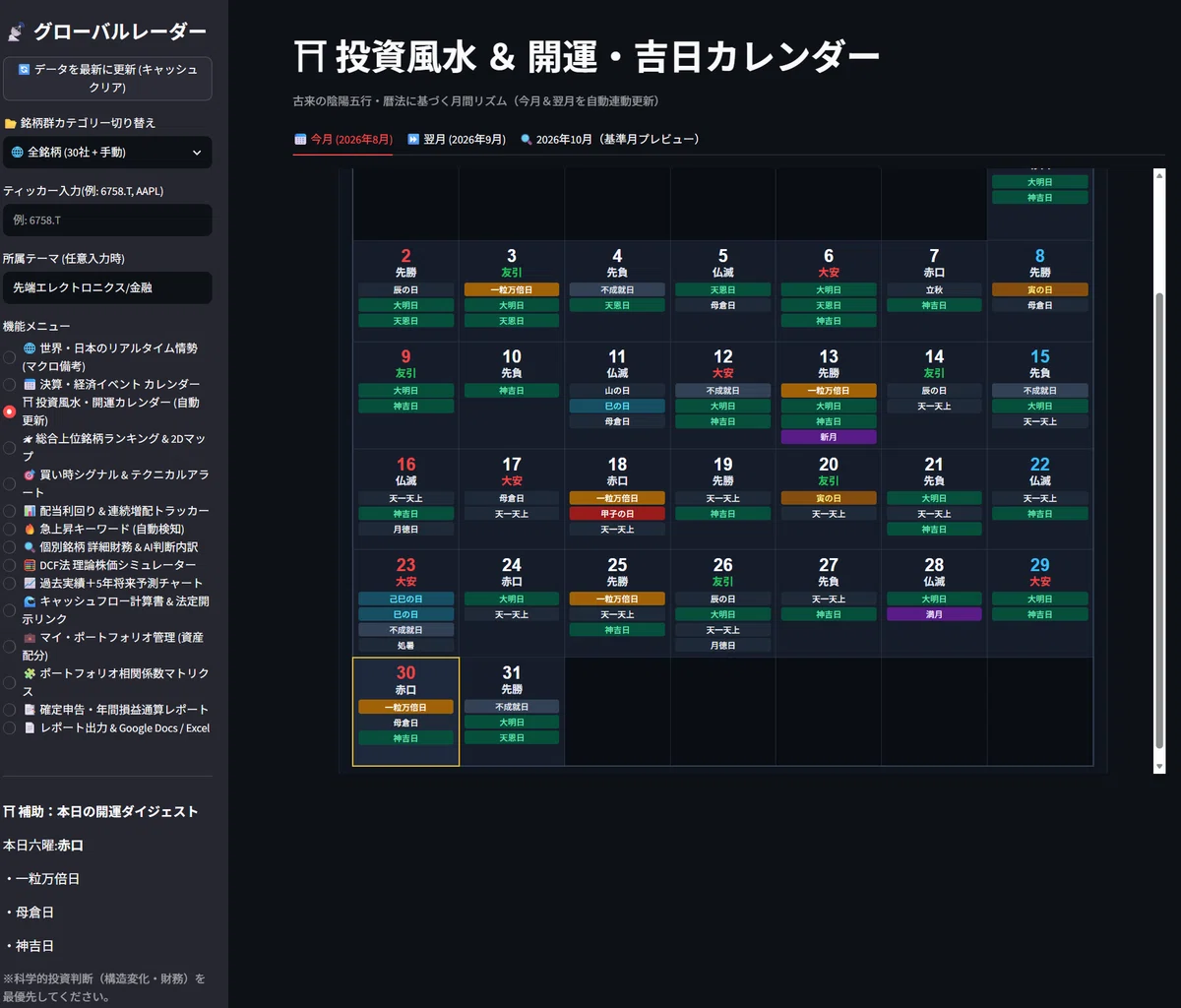Click the calendar icon on the 今月 tab
The width and height of the screenshot is (1181, 1008).
(x=300, y=140)
